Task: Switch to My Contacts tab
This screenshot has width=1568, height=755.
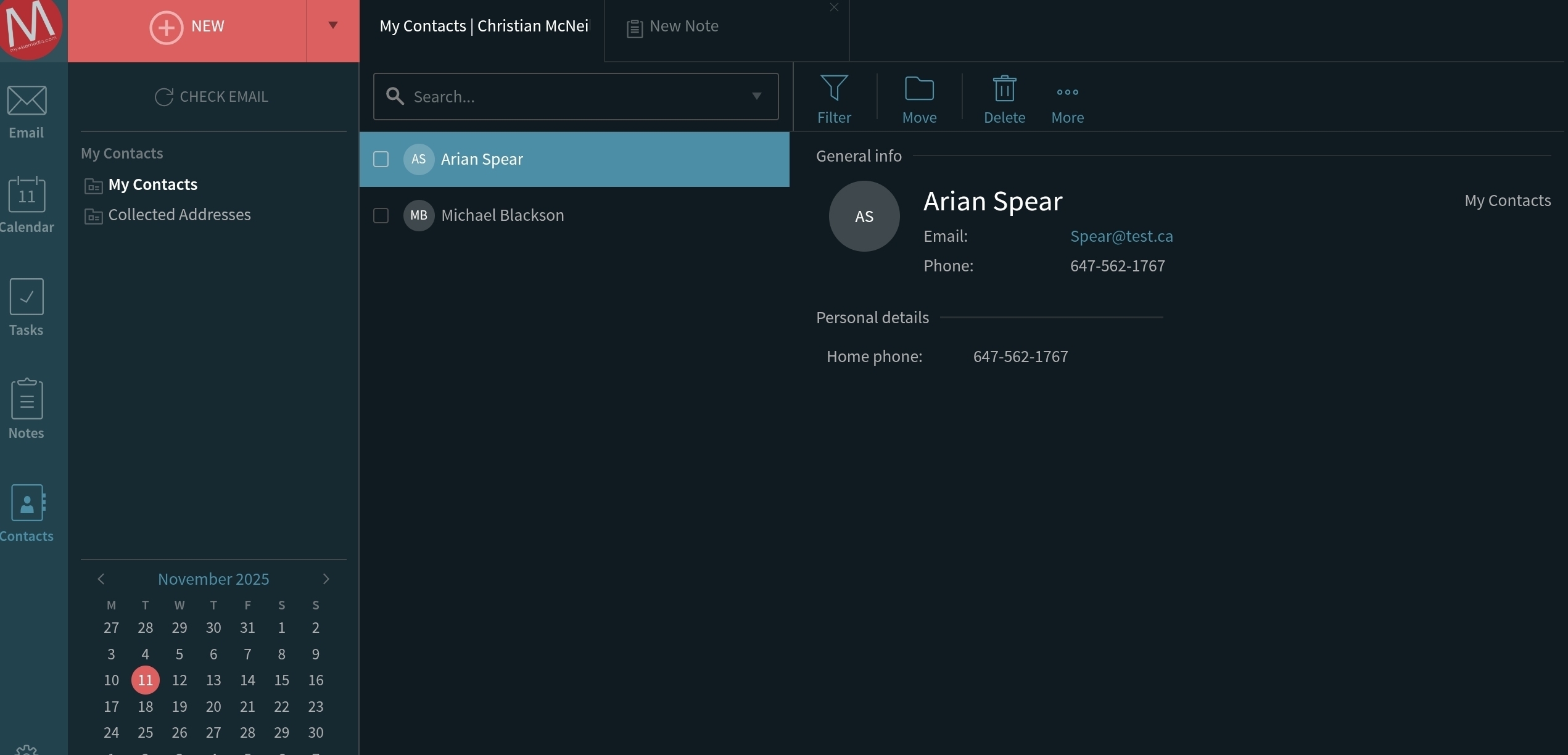Action: (x=484, y=27)
